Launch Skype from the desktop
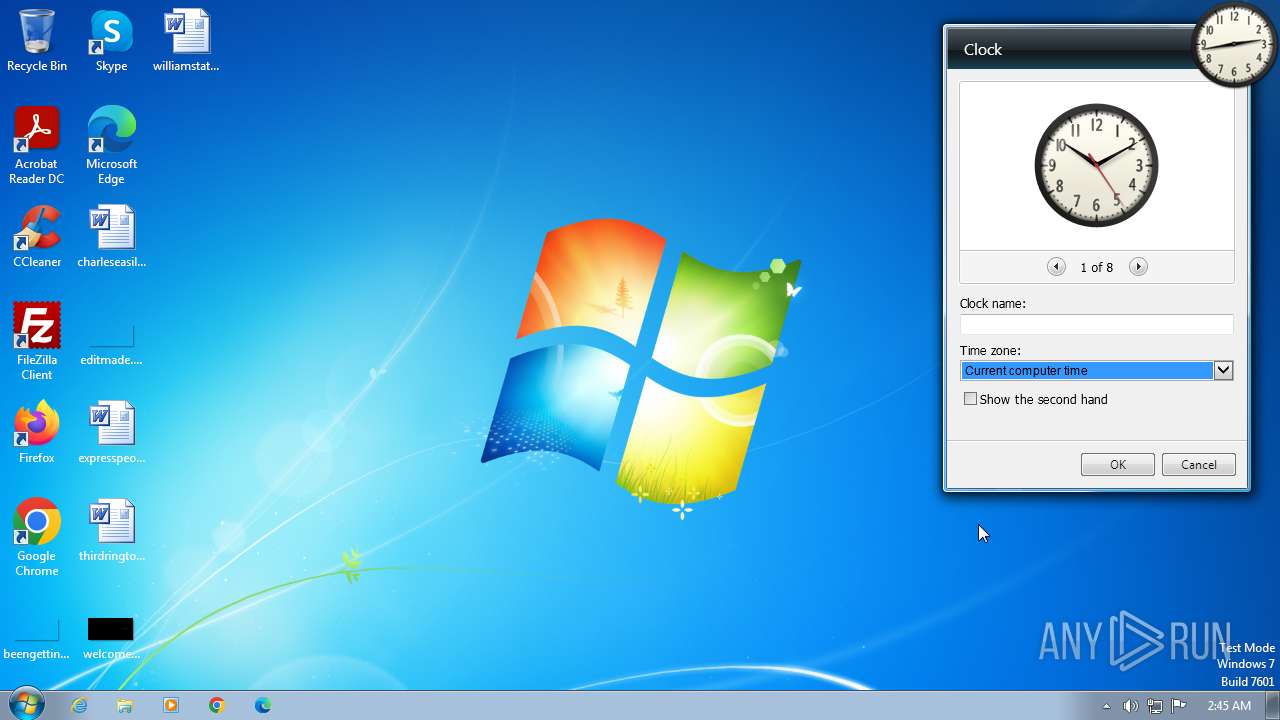This screenshot has width=1280, height=720. coord(111,41)
